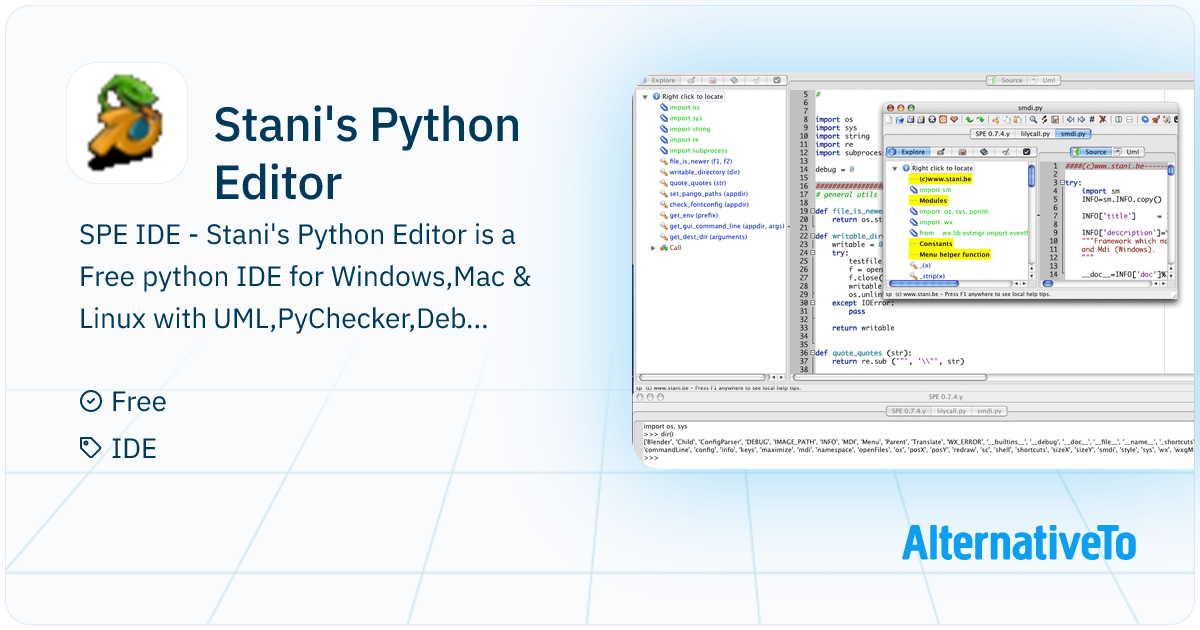Screen dimensions: 1200x630
Task: Fold def quote_quotes at line 36
Action: (x=812, y=353)
